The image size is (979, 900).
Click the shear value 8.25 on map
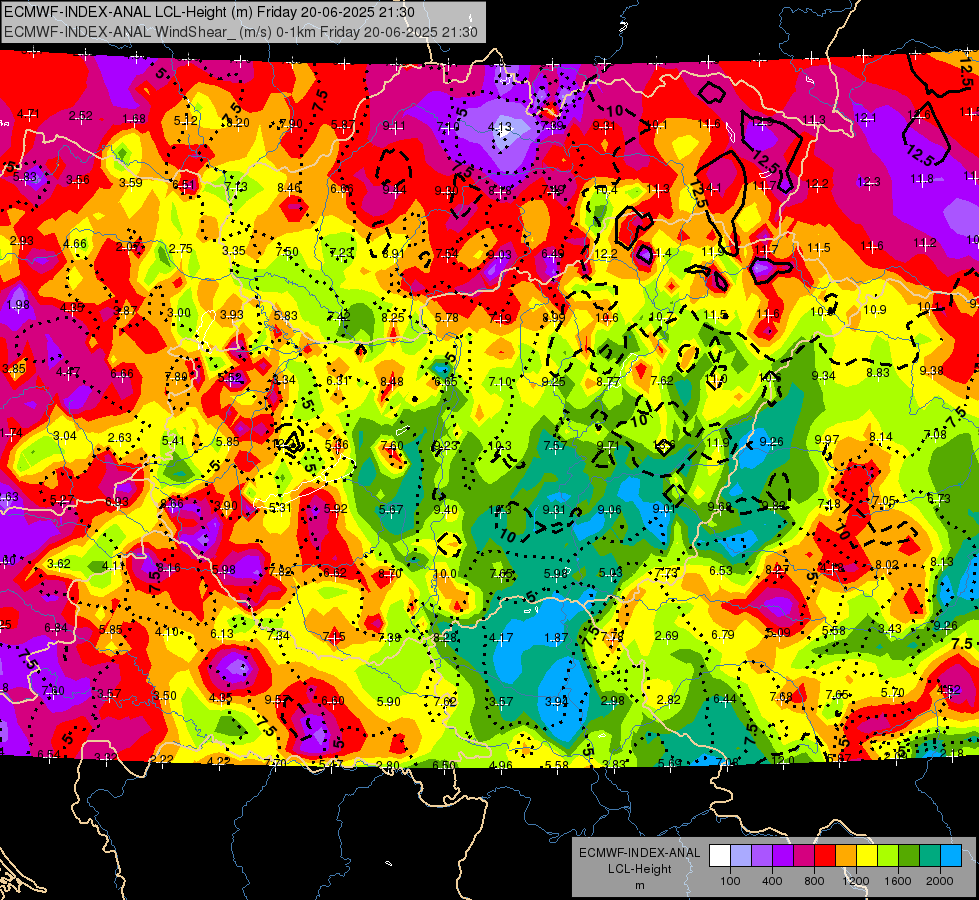tap(393, 317)
